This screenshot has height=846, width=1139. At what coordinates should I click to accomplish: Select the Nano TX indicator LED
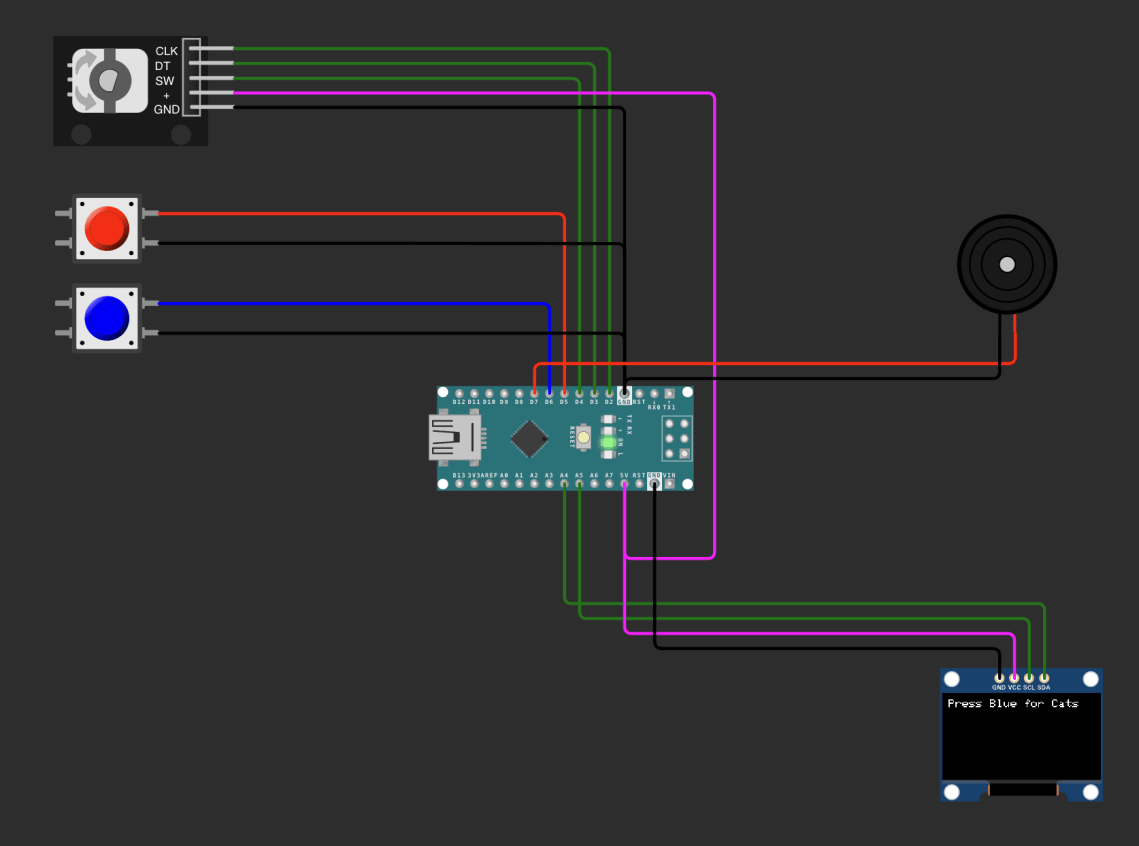coord(609,419)
